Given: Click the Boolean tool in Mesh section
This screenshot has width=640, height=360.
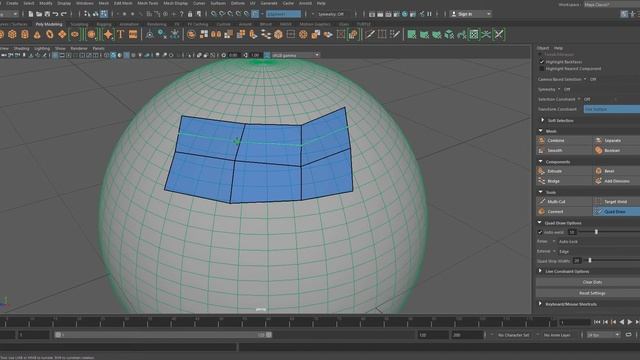Looking at the screenshot, I should 616,151.
